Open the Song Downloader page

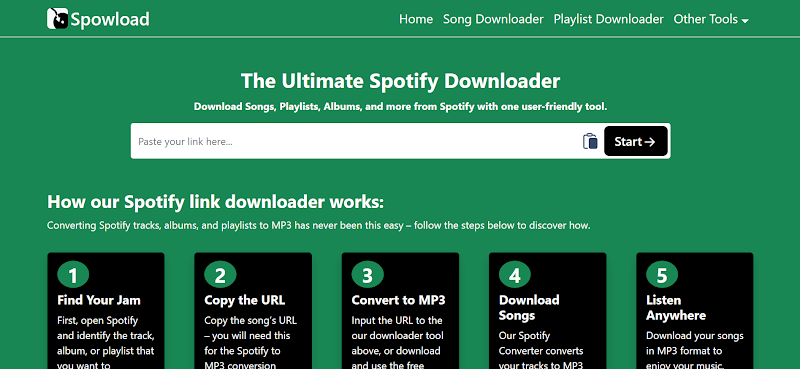pos(493,19)
